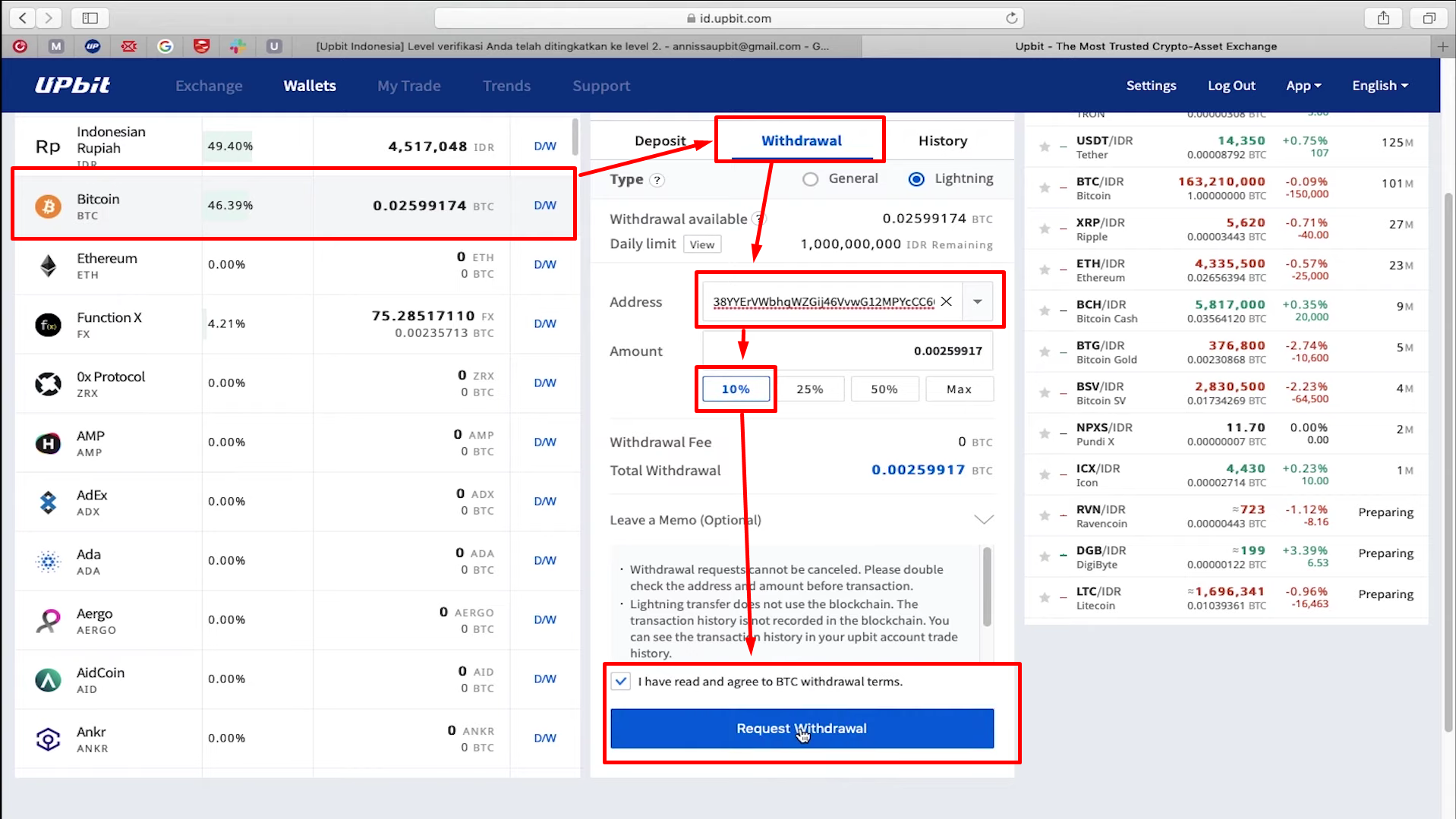Go to the My Trade menu
The height and width of the screenshot is (819, 1456).
[x=408, y=85]
